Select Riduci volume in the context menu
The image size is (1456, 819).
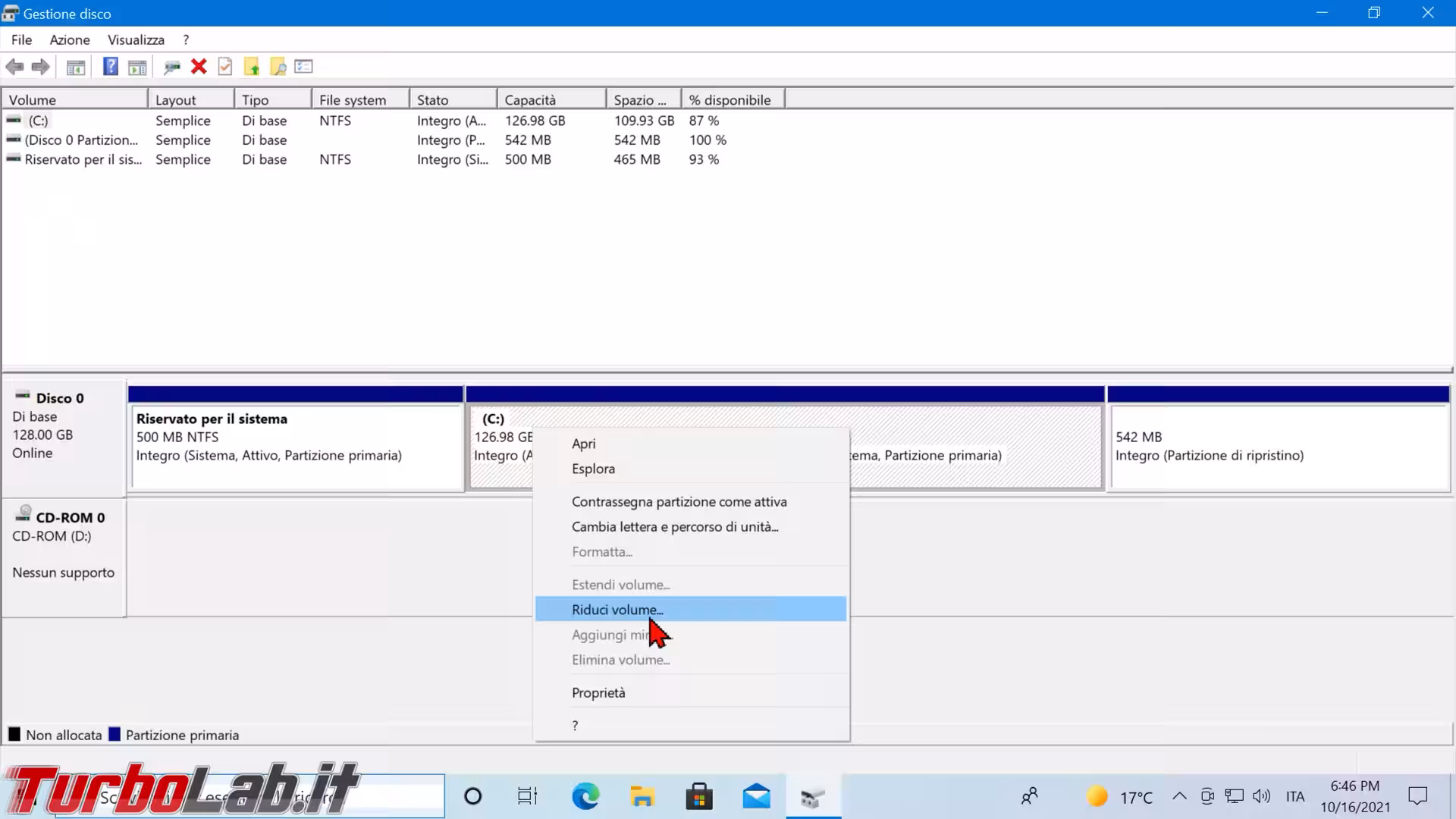point(617,610)
